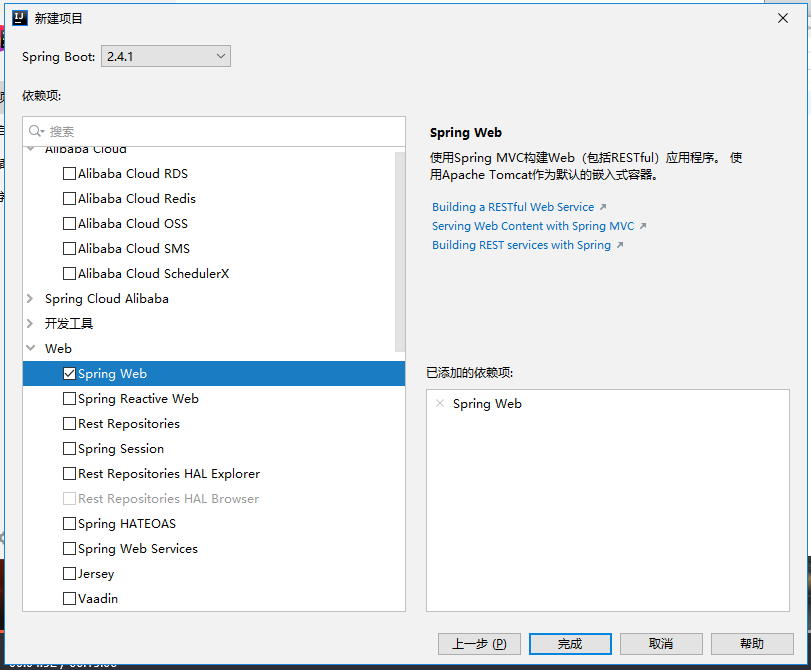The height and width of the screenshot is (670, 811).
Task: Expand the 开发工具 group
Action: [x=30, y=323]
